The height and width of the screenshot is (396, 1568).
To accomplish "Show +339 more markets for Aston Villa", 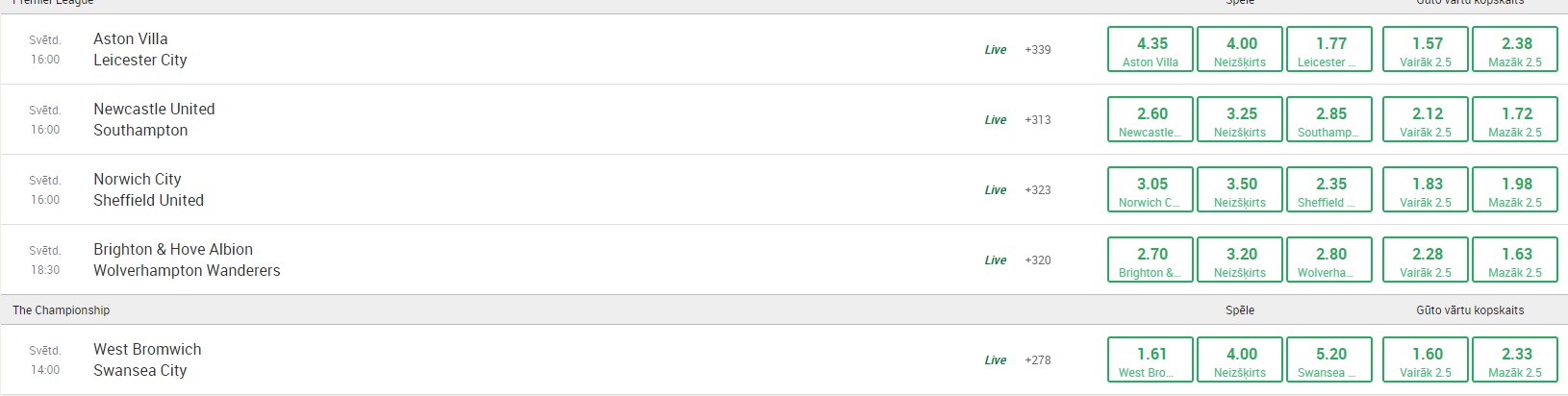I will (x=1038, y=50).
